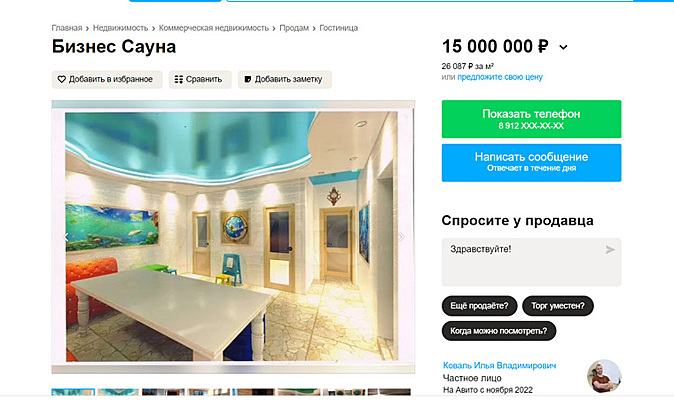Click Написать сообщение button

531,162
